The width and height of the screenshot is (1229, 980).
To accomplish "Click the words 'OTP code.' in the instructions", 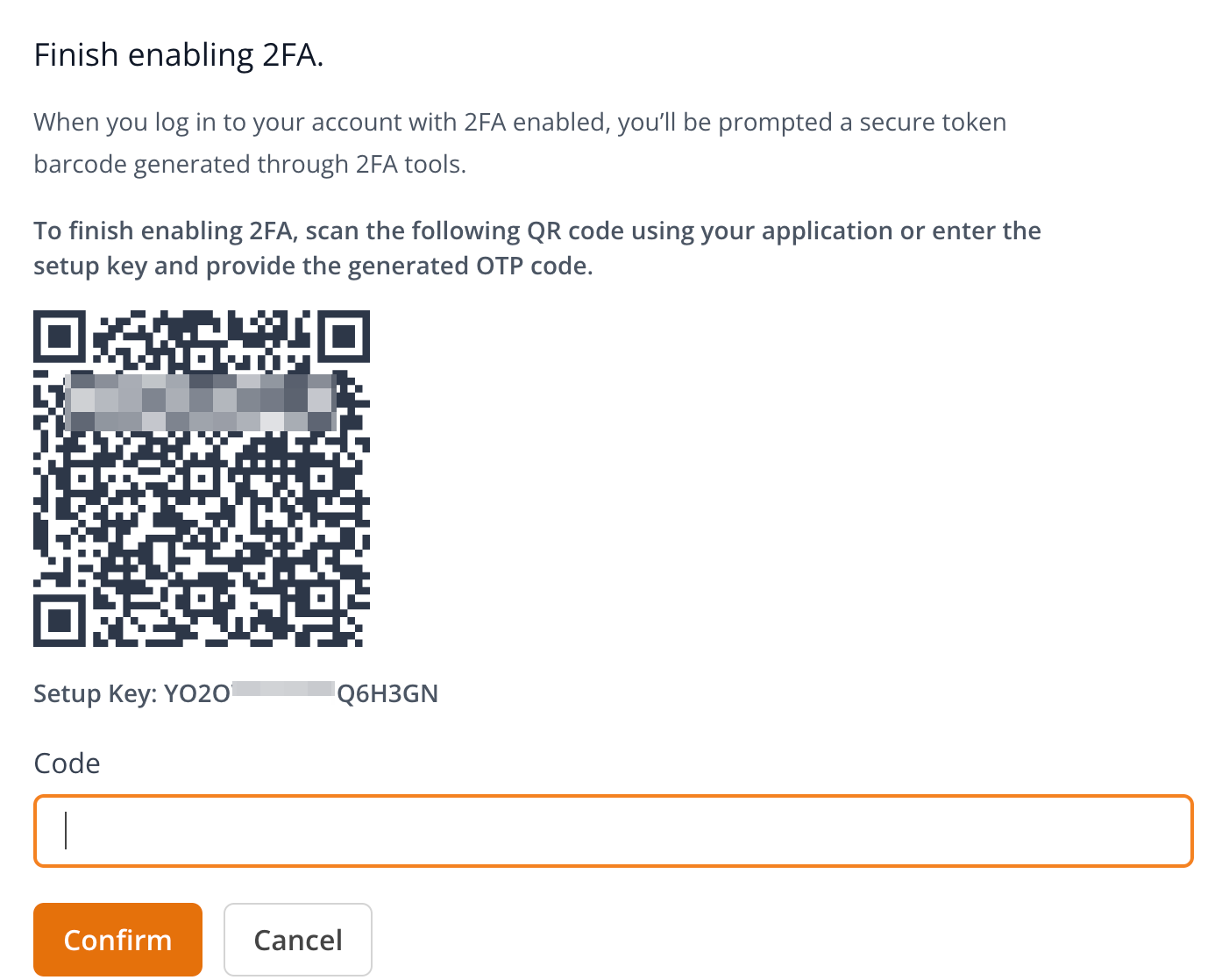I will [534, 266].
